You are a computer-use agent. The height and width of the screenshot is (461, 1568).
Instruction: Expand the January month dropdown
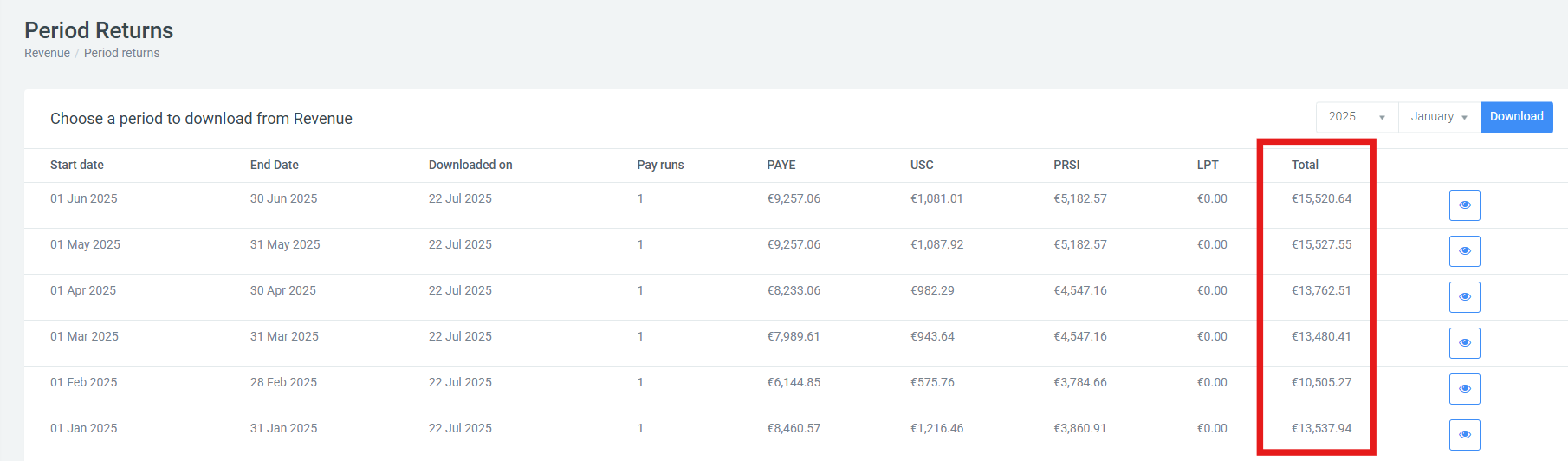(1438, 117)
